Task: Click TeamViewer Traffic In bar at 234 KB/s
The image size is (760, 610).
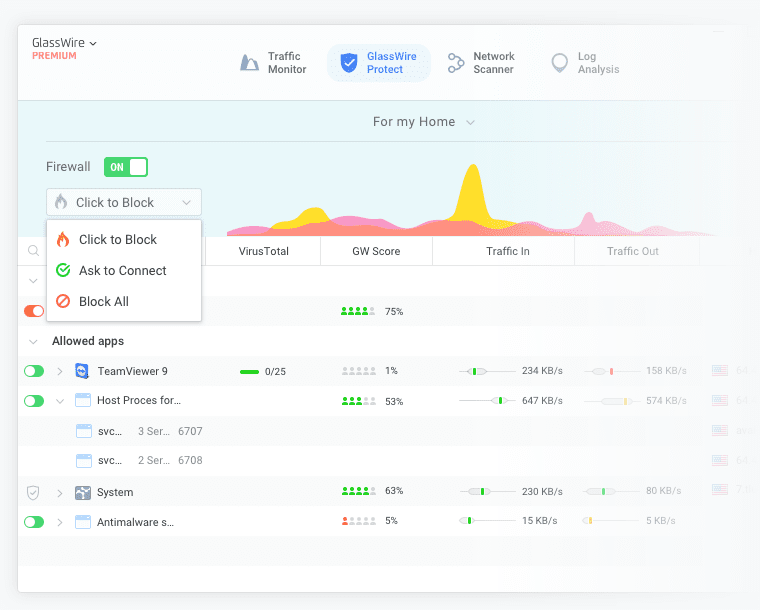Action: 487,371
